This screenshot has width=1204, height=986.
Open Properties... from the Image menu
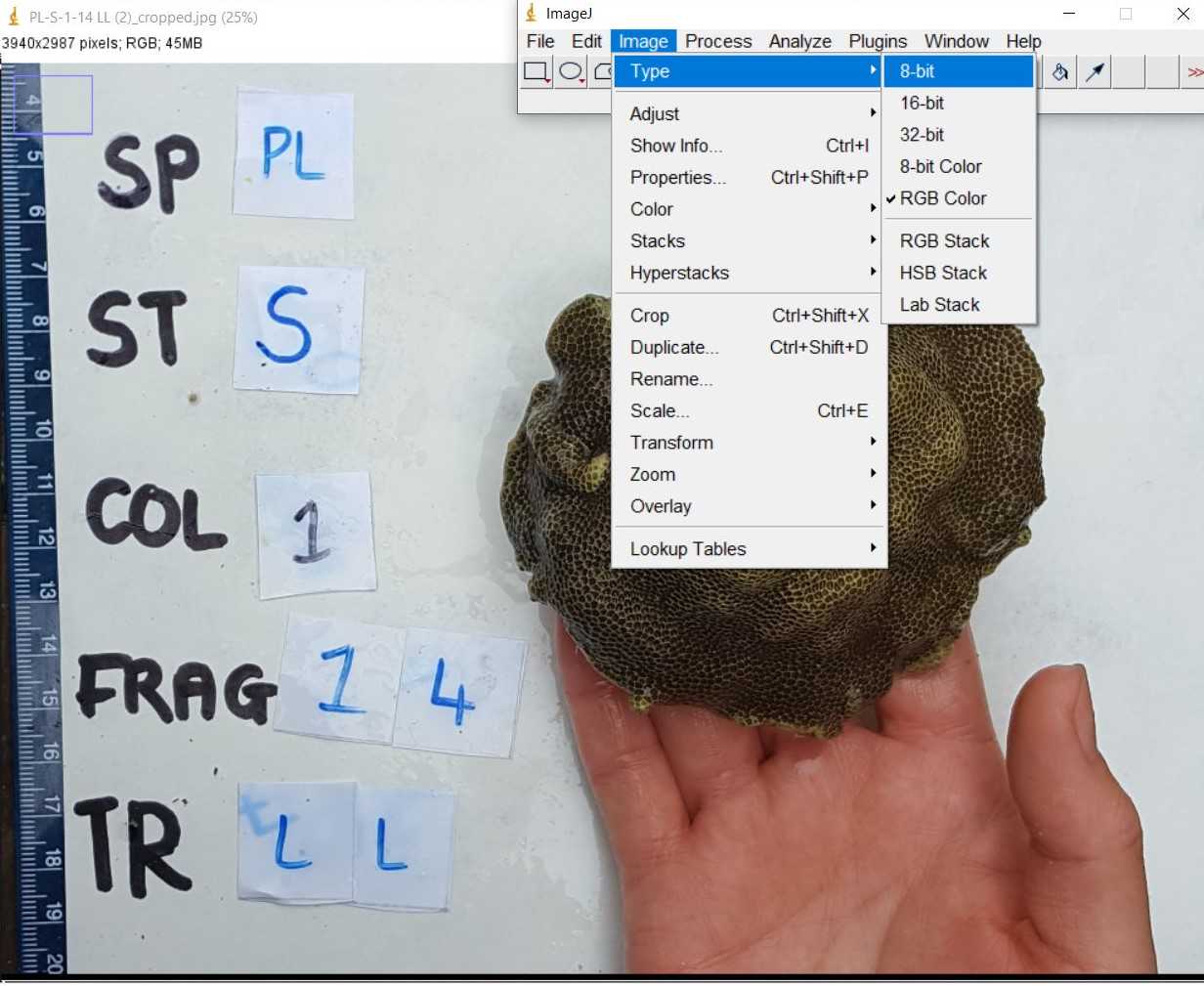tap(749, 177)
